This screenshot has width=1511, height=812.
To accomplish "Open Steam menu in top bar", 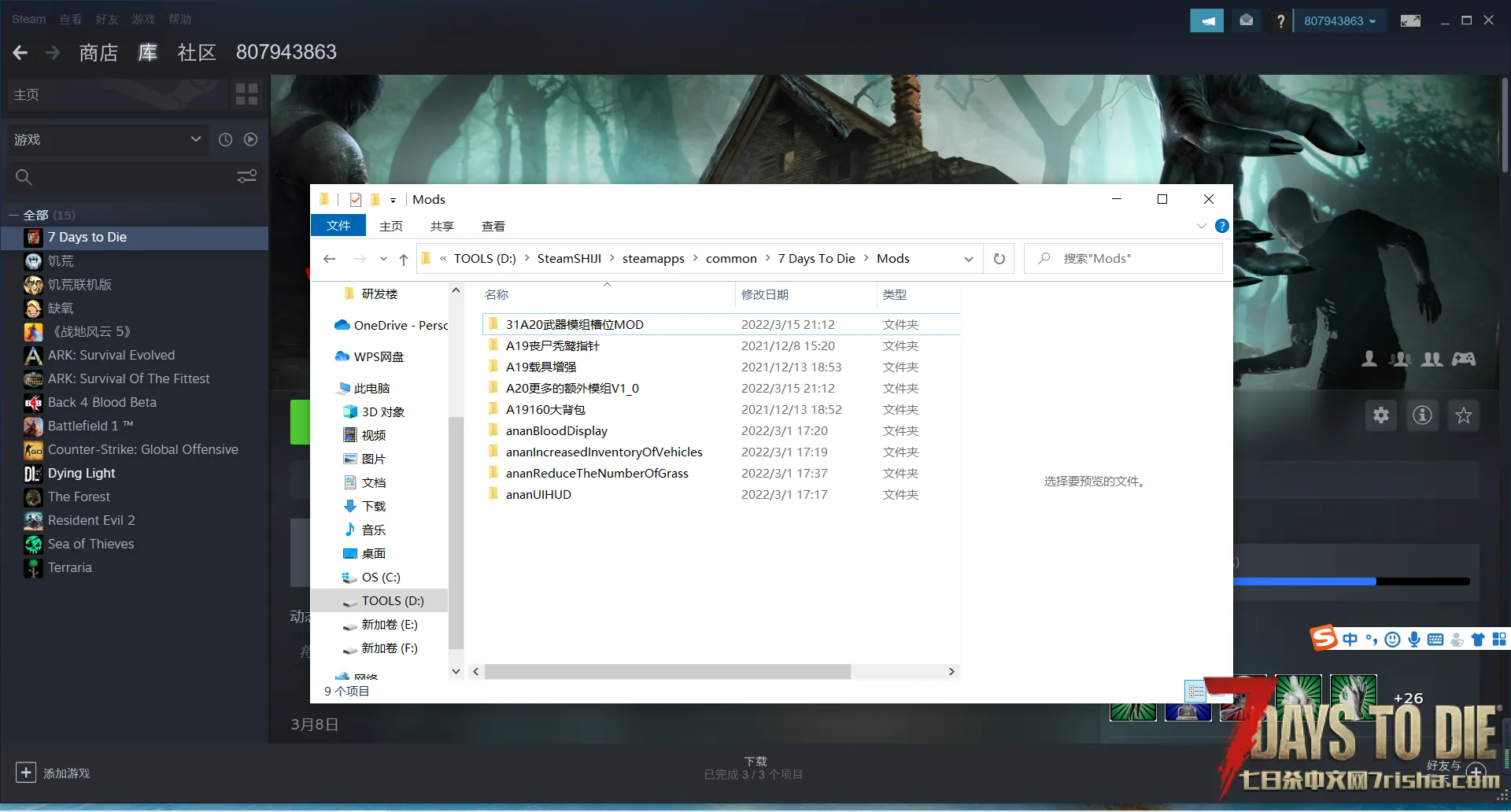I will click(x=29, y=19).
